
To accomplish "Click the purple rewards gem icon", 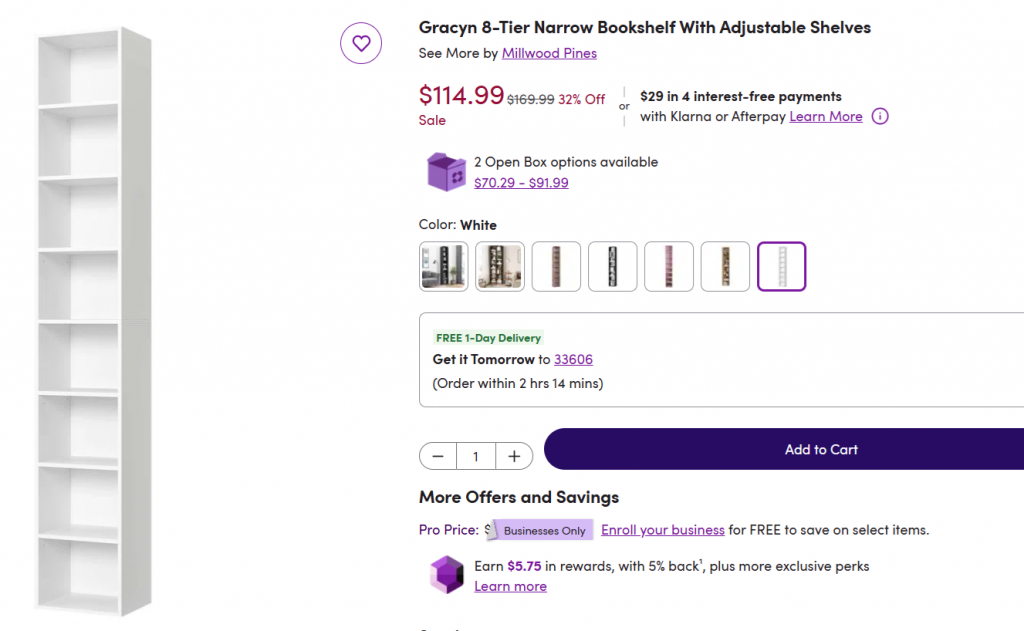I will [446, 575].
